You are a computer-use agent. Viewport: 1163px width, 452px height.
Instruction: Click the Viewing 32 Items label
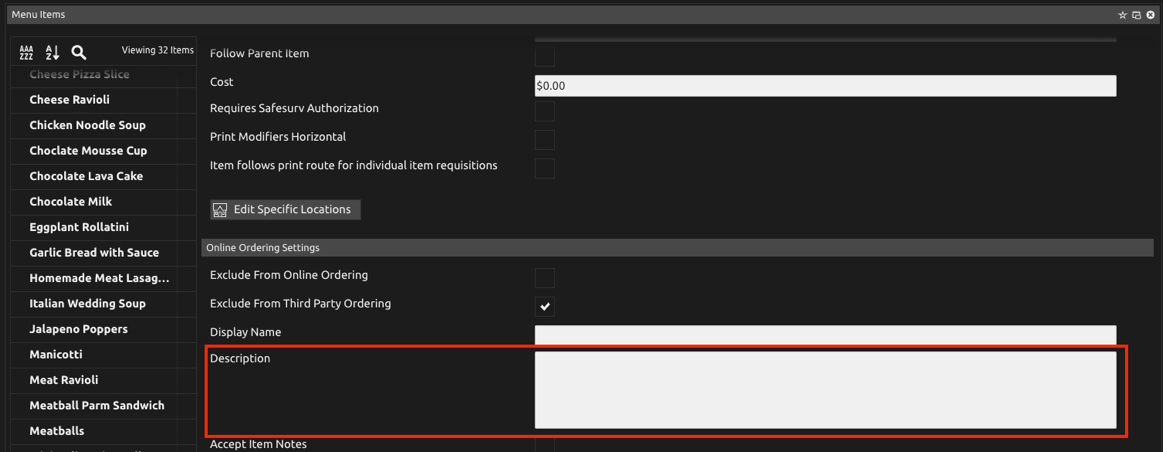pos(157,50)
